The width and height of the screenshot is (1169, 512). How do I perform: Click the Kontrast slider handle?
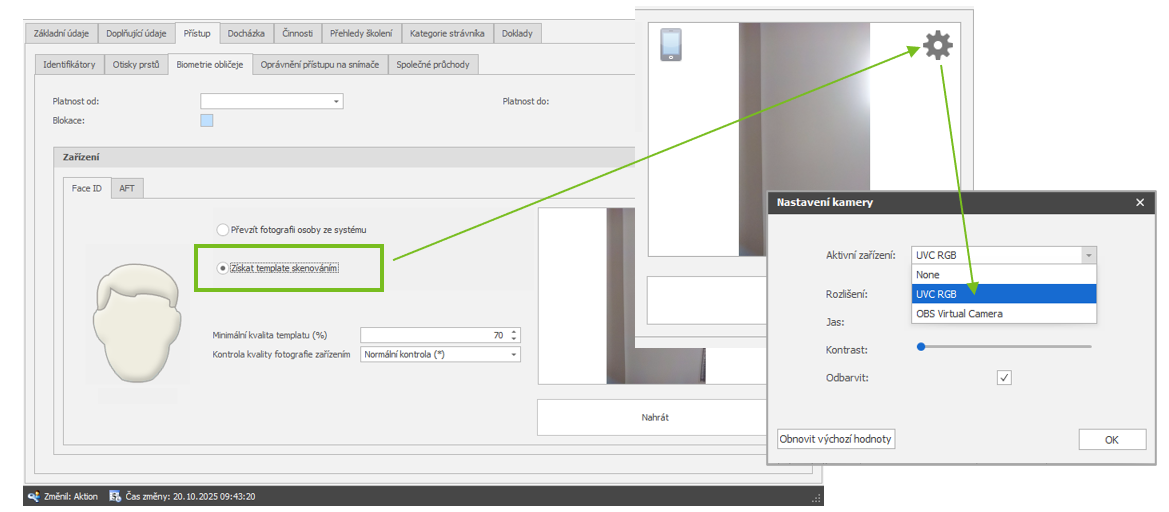920,347
